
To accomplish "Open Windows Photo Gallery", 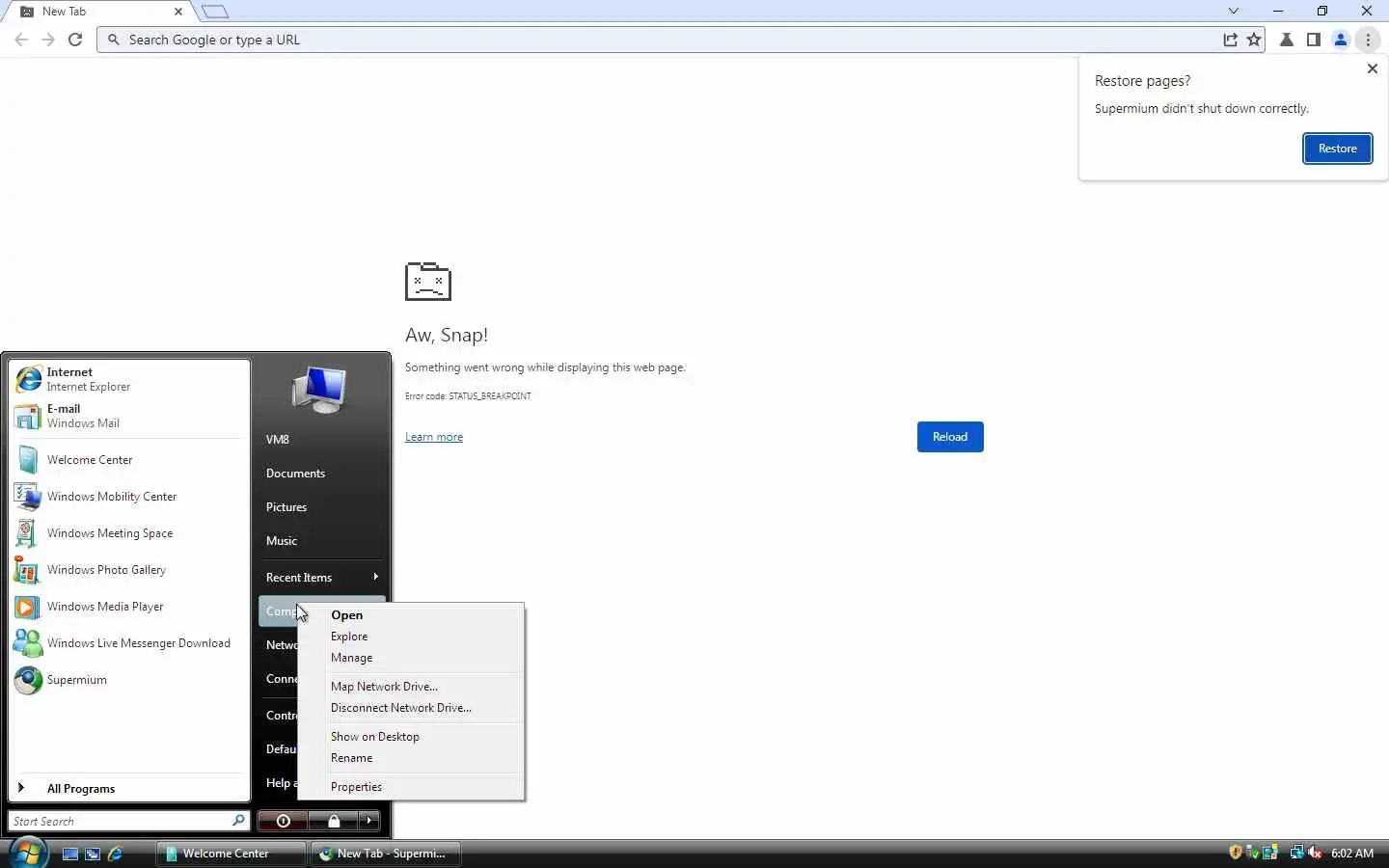I will click(x=129, y=570).
